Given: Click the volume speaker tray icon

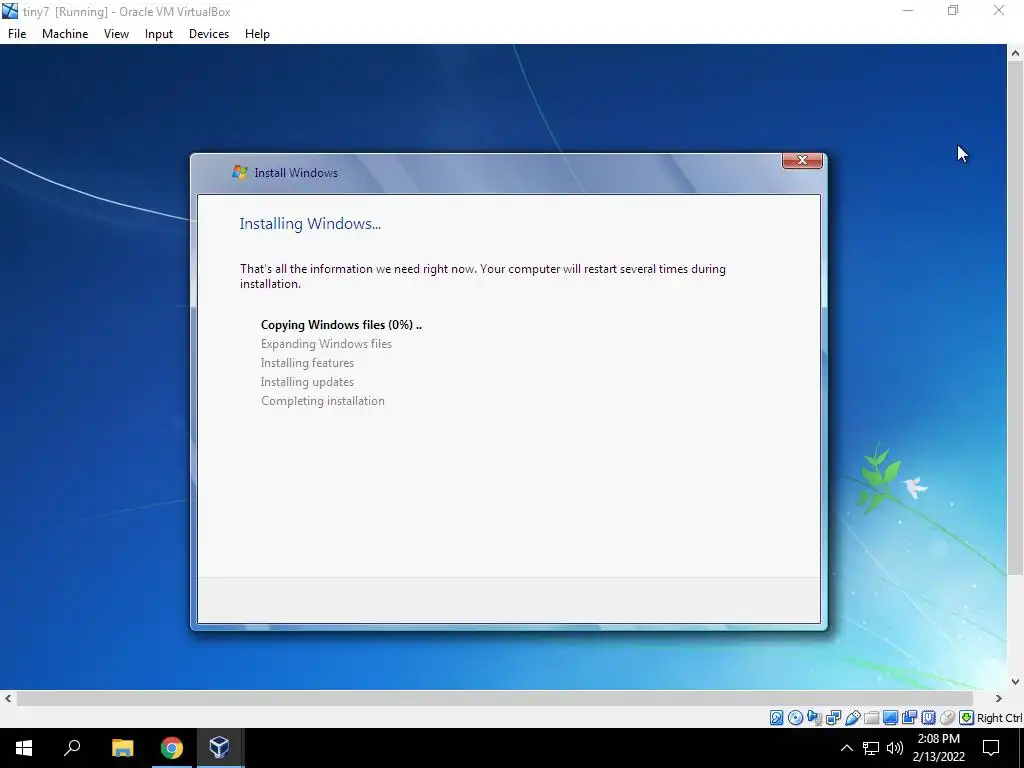Looking at the screenshot, I should tap(895, 748).
